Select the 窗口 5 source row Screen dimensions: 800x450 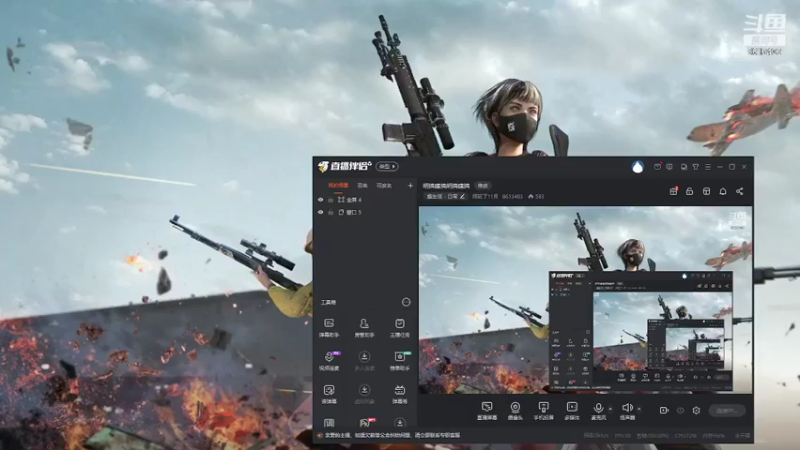(365, 212)
